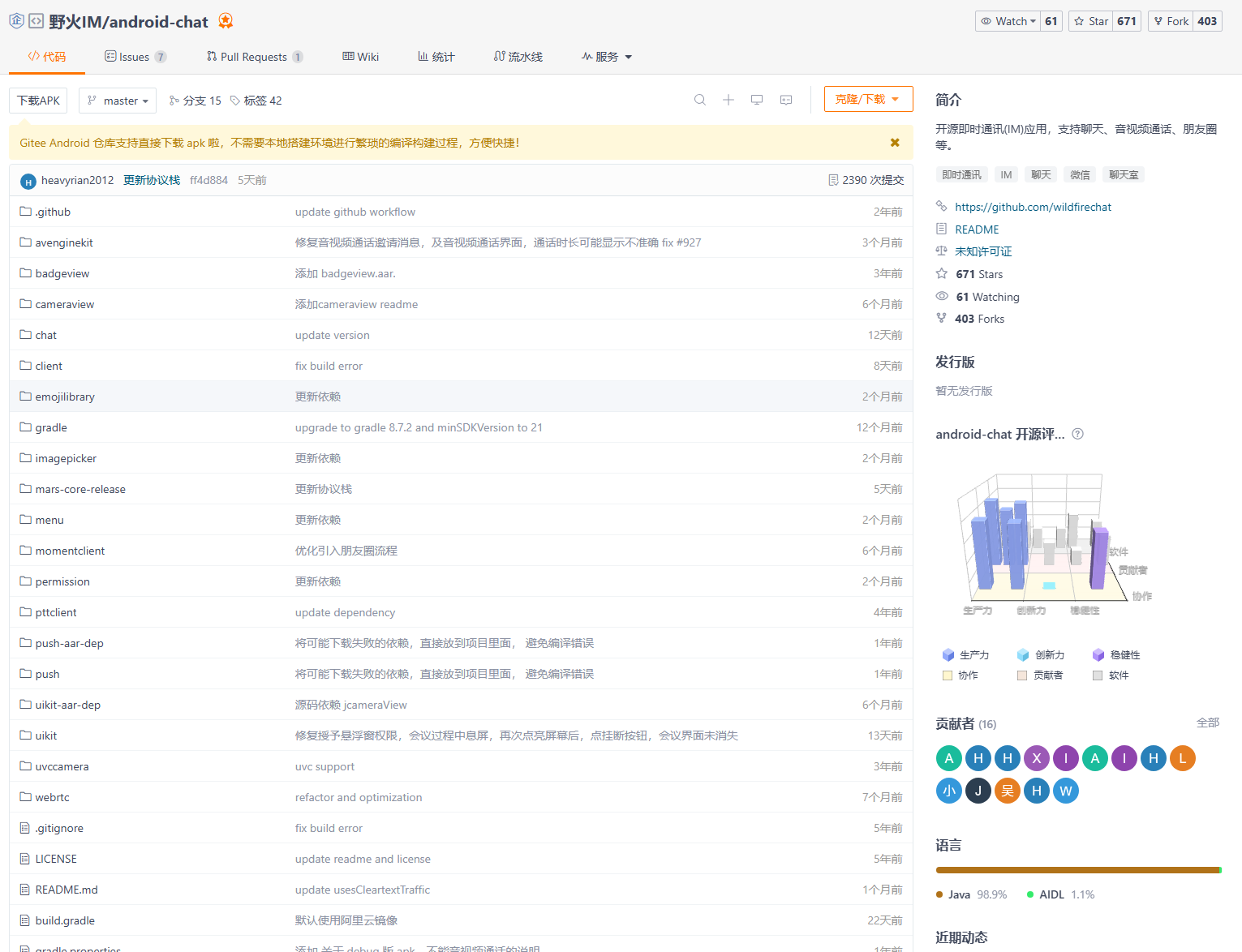This screenshot has height=952, width=1242.
Task: Open contributor avatar labeled 吴
Action: click(1008, 791)
